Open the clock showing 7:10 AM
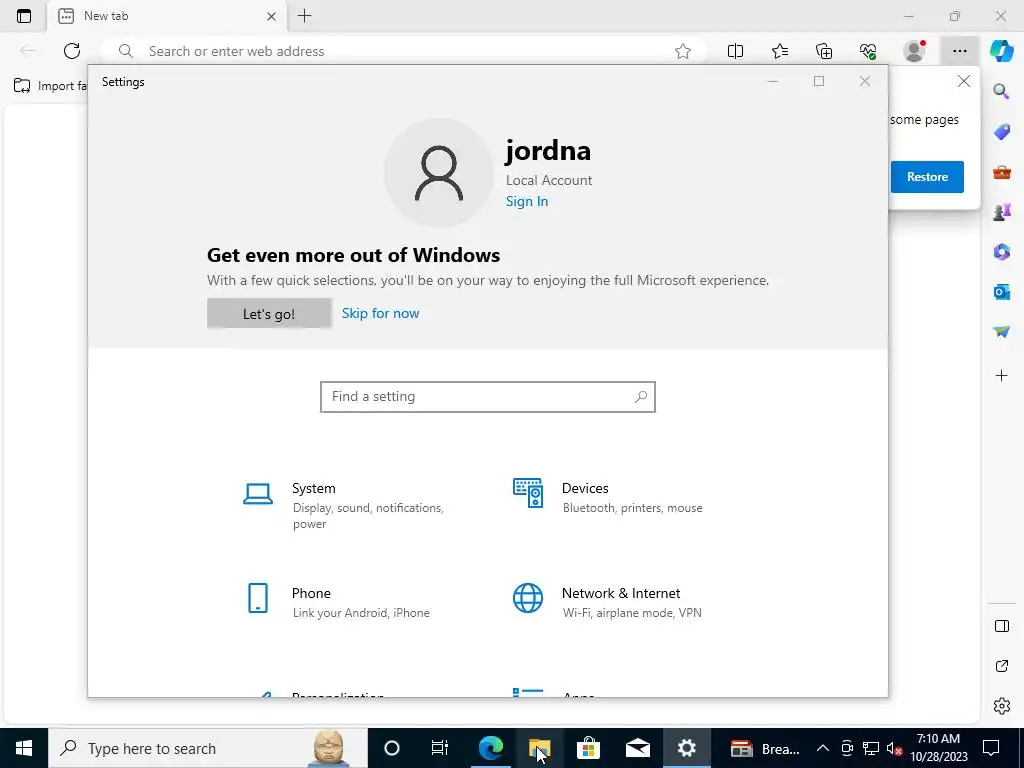Viewport: 1024px width, 768px height. click(938, 748)
